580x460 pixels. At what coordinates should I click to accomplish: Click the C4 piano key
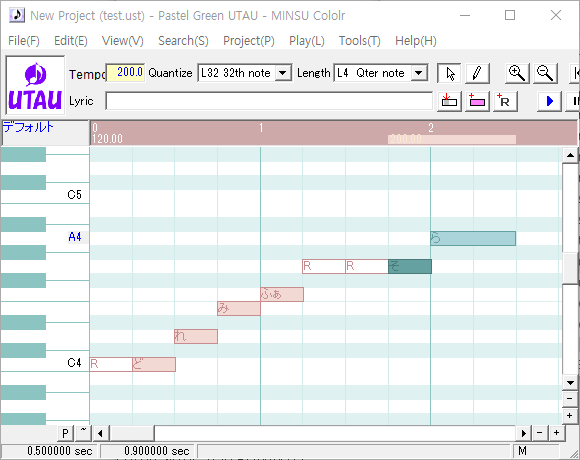[x=45, y=363]
